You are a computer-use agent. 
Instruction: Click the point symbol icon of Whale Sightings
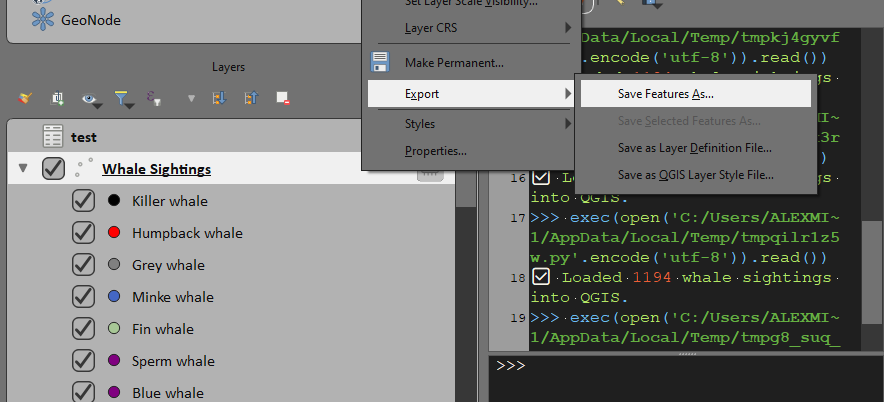84,169
